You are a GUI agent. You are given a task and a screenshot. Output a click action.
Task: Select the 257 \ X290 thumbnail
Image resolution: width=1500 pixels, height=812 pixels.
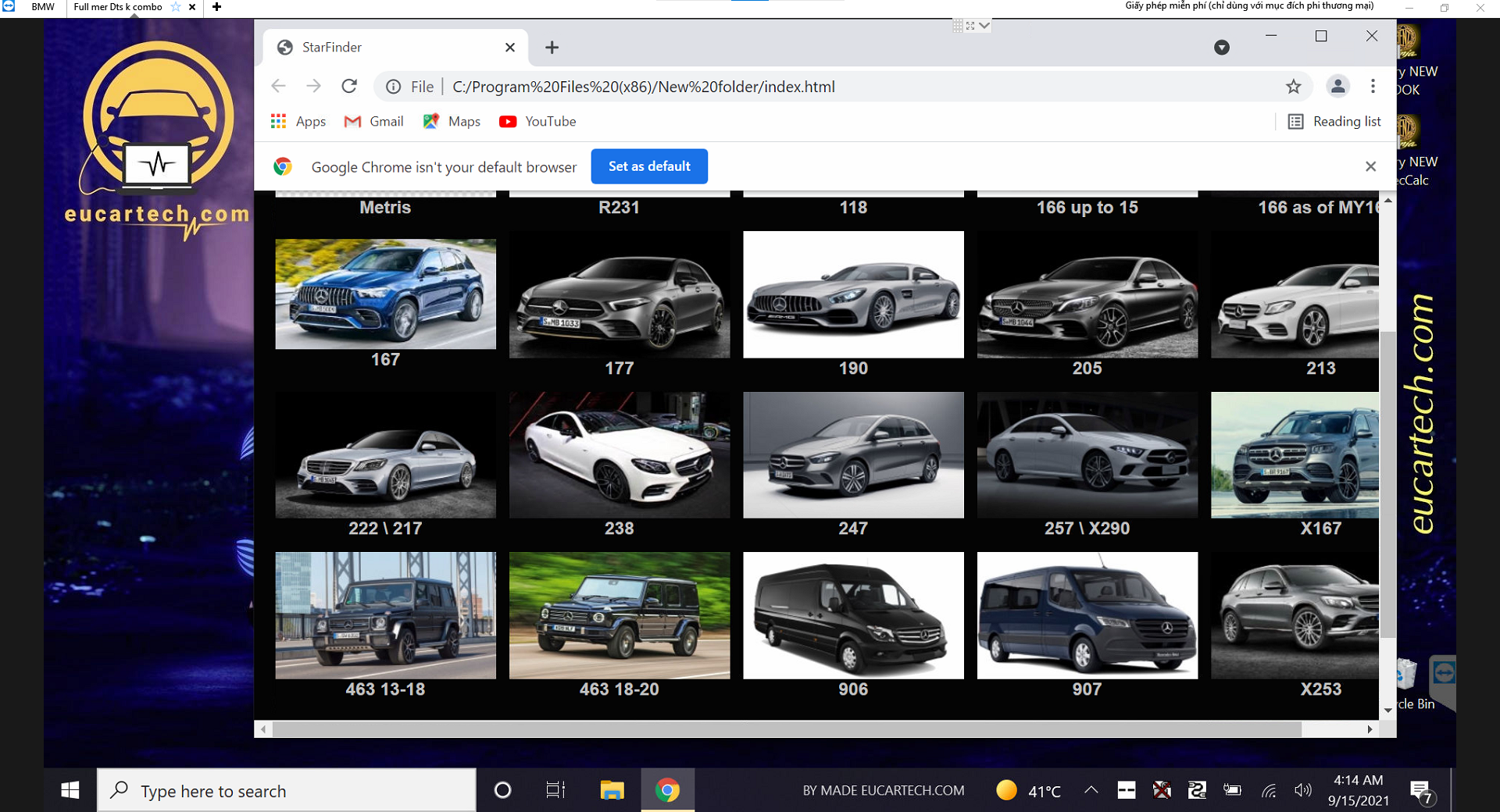click(x=1087, y=455)
